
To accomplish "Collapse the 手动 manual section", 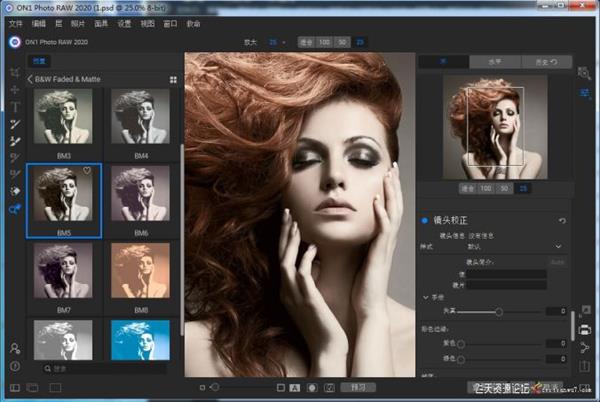I will click(x=425, y=297).
